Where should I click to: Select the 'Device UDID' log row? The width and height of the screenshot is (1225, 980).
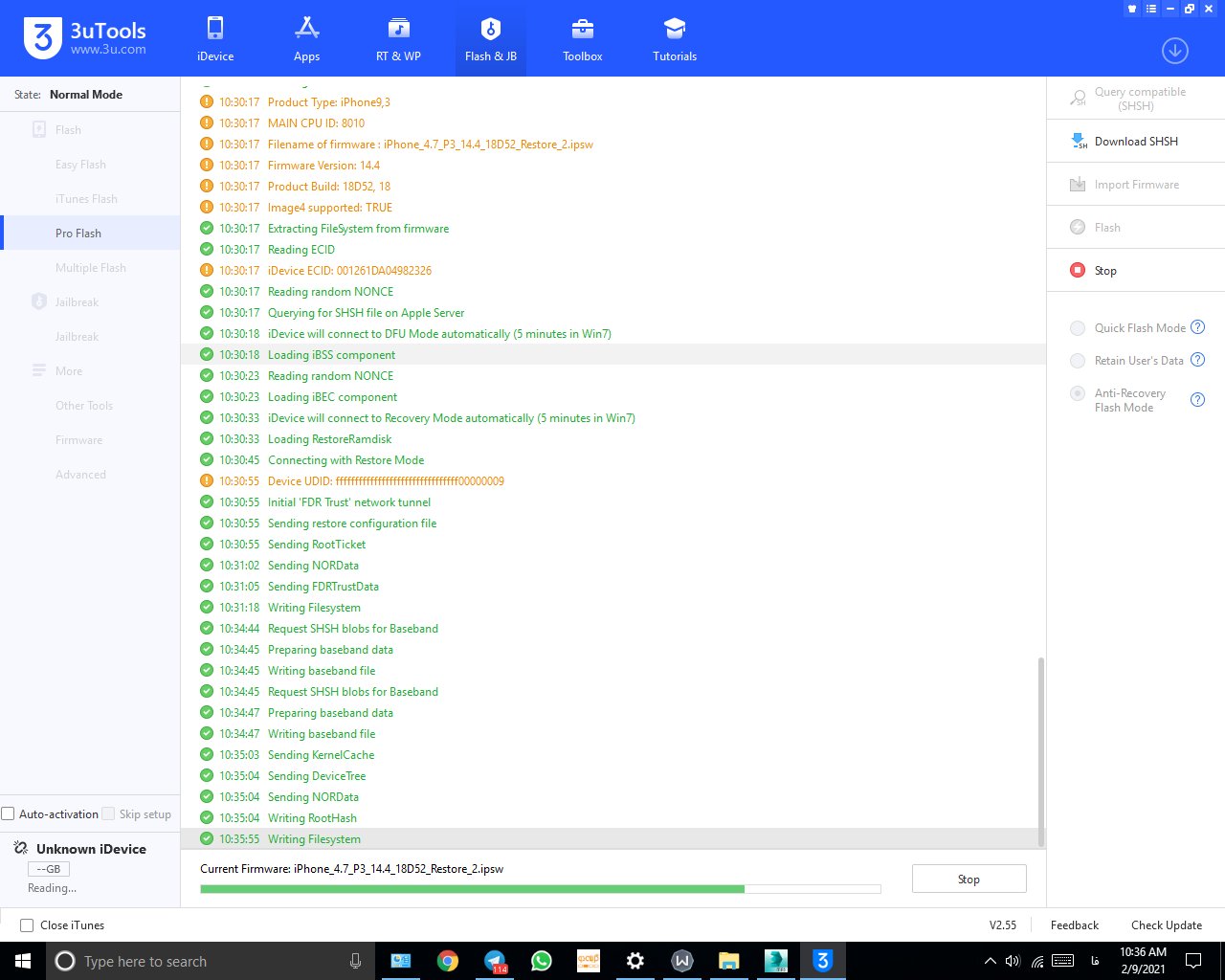[612, 481]
